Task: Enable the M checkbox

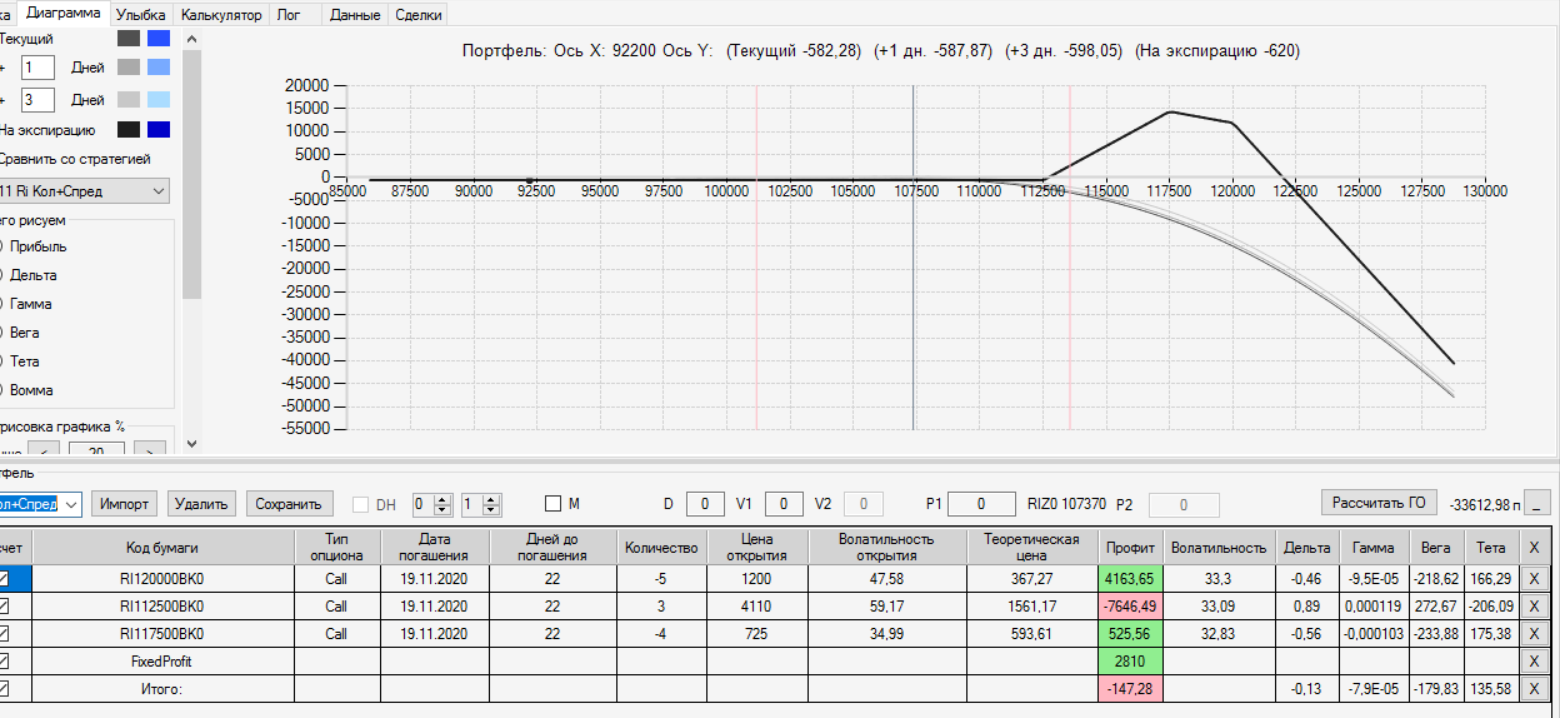Action: (553, 503)
